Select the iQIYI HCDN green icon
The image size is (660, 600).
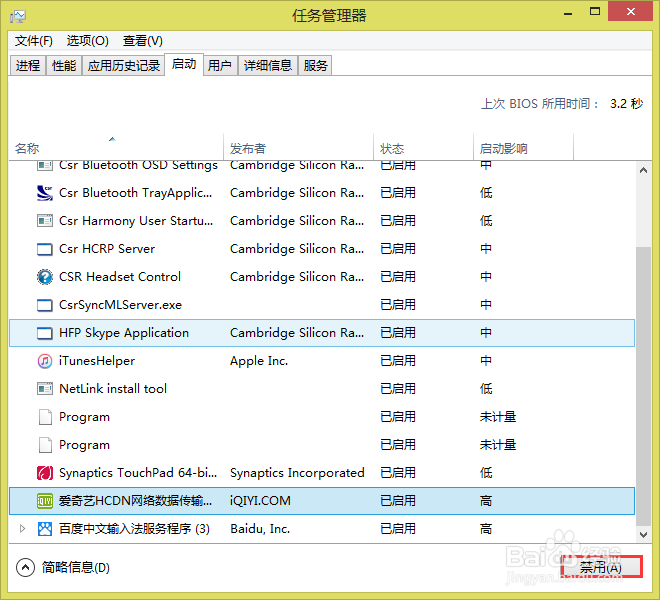coord(45,501)
